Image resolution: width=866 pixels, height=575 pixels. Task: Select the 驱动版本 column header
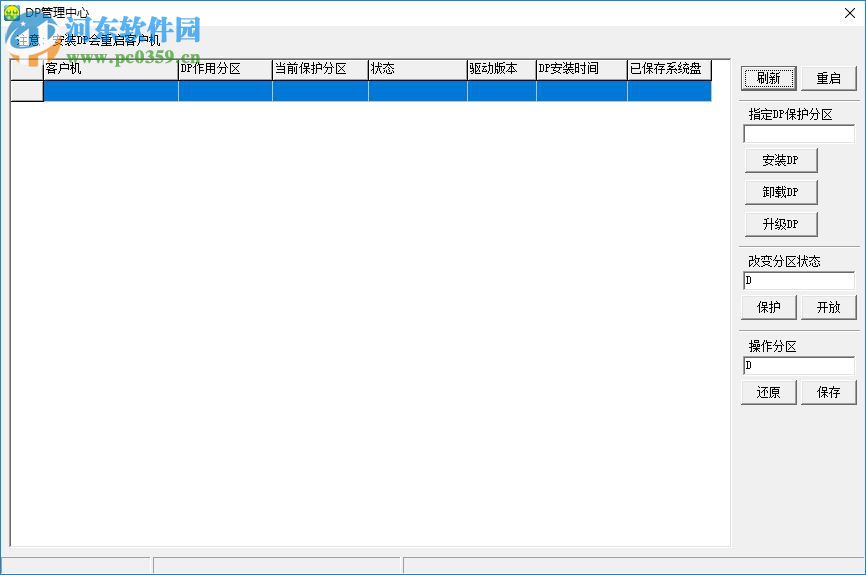click(x=502, y=70)
